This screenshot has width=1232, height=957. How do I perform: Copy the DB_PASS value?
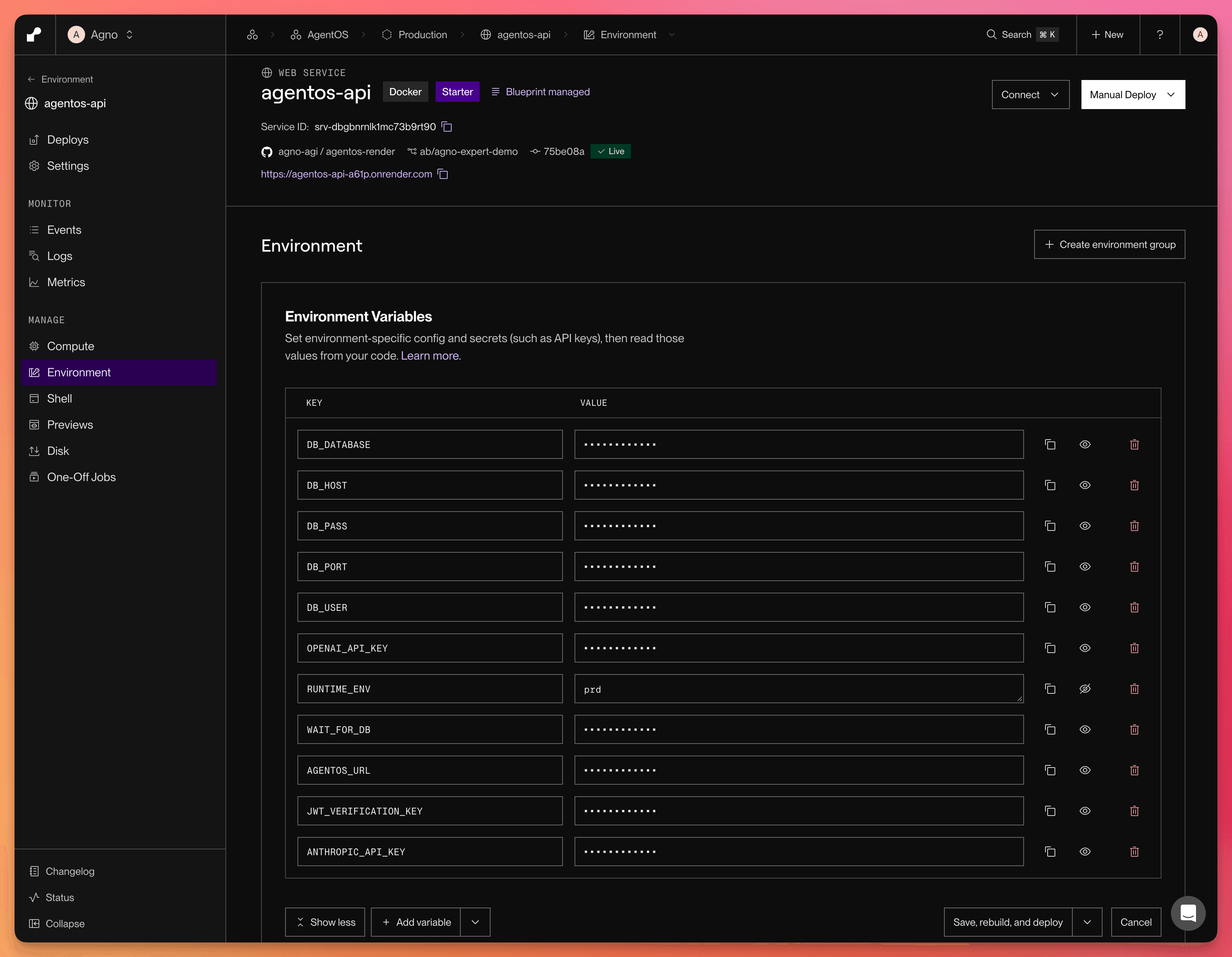(x=1050, y=526)
